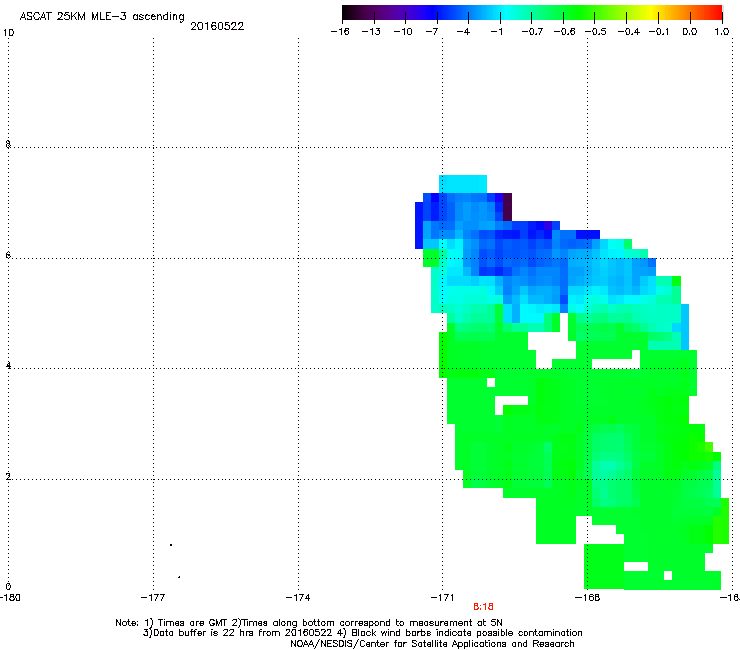Click the "Note: 1) Times are GMT" line
This screenshot has height=650, width=740.
pos(309,623)
